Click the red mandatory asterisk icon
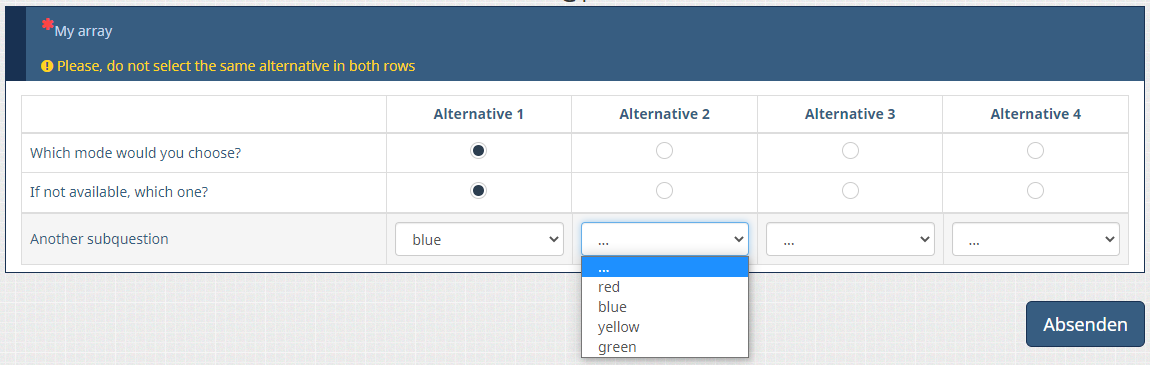1150x365 pixels. pos(48,25)
